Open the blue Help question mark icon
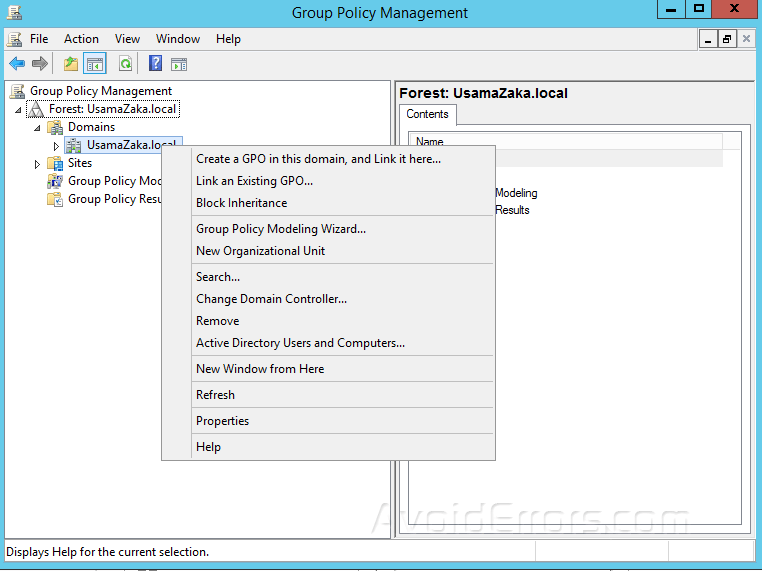This screenshot has width=762, height=571. point(156,64)
